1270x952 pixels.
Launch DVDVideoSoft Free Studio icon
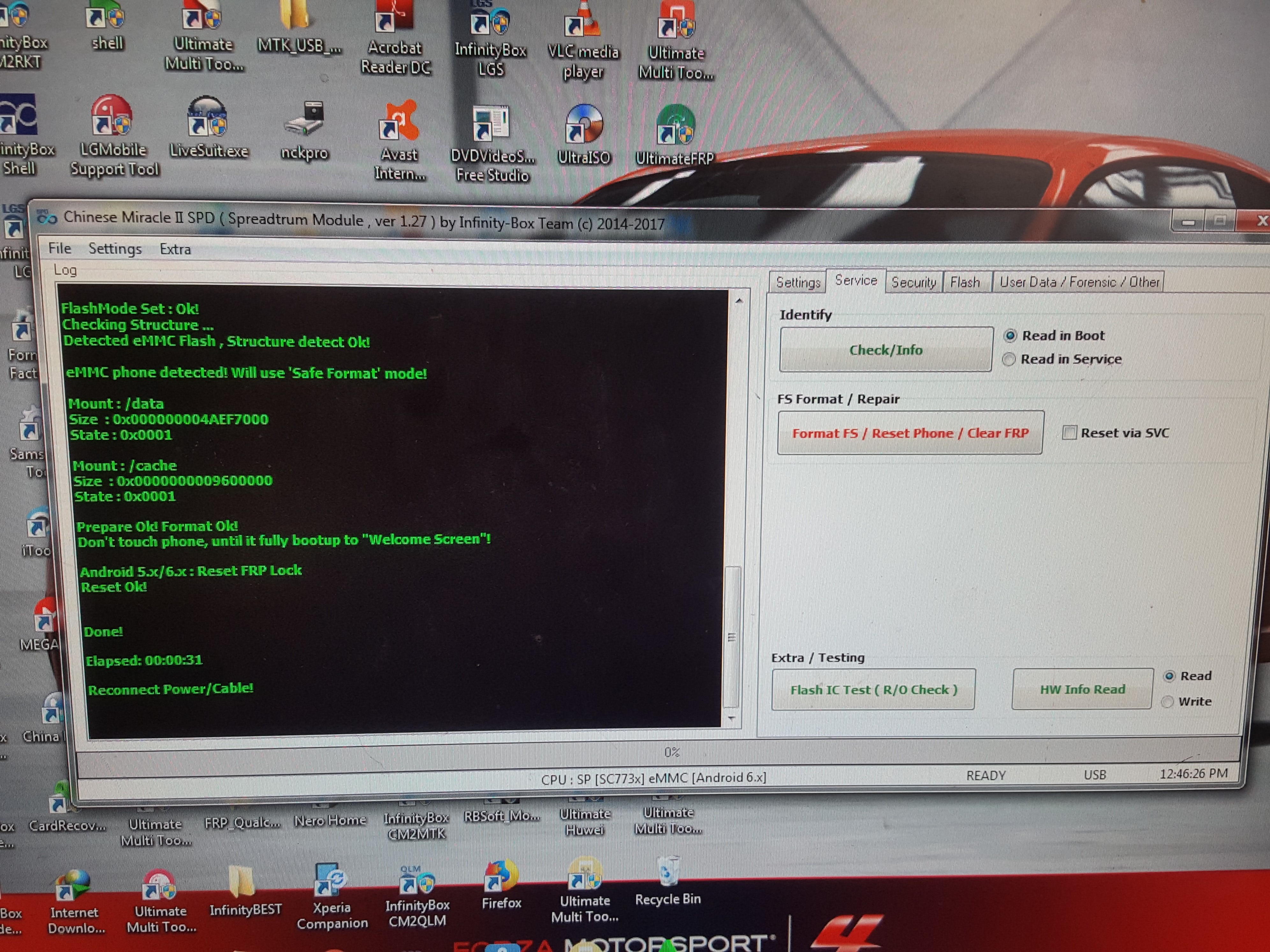pyautogui.click(x=492, y=143)
